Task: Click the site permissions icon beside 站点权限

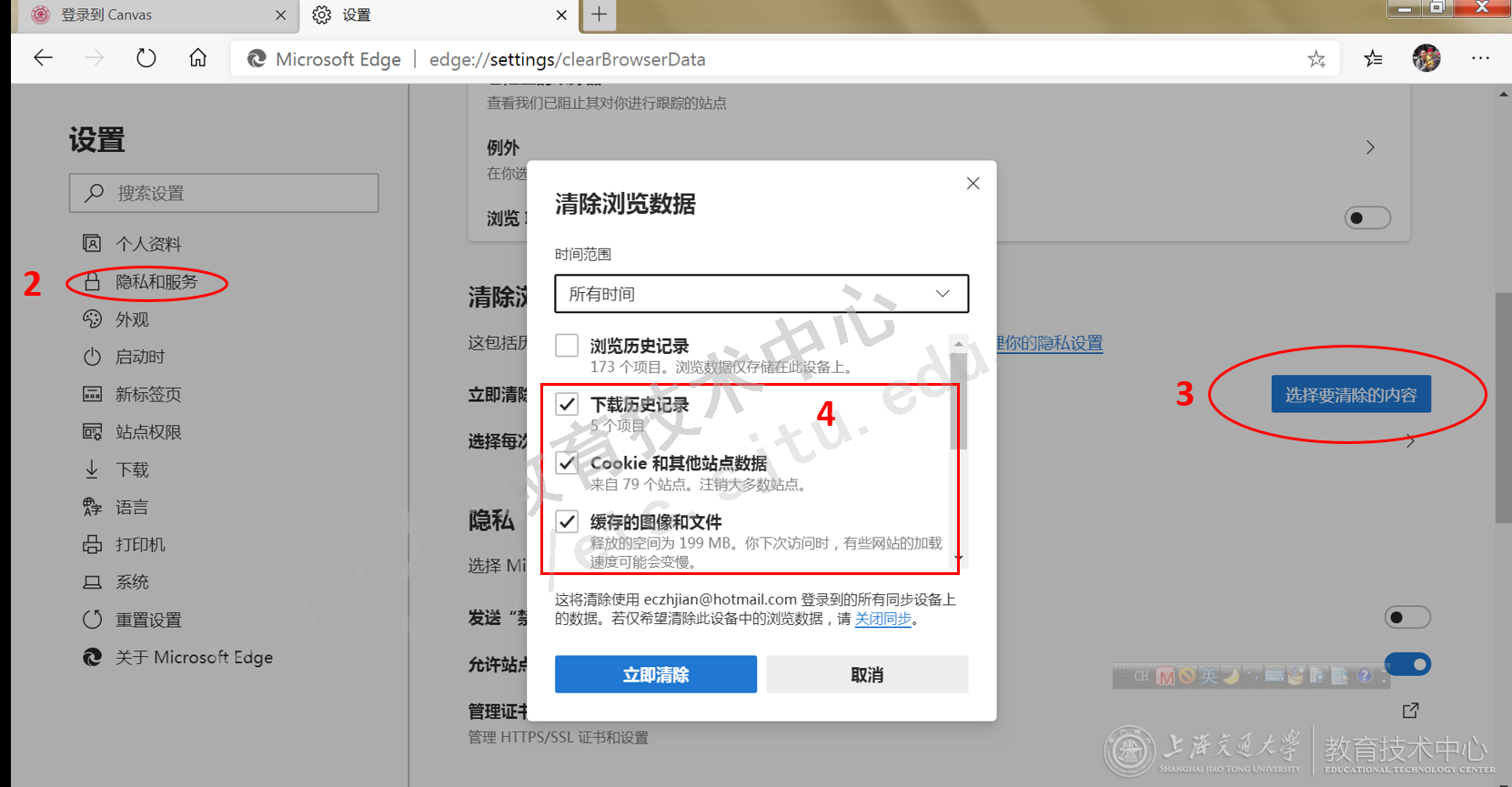Action: click(x=92, y=431)
